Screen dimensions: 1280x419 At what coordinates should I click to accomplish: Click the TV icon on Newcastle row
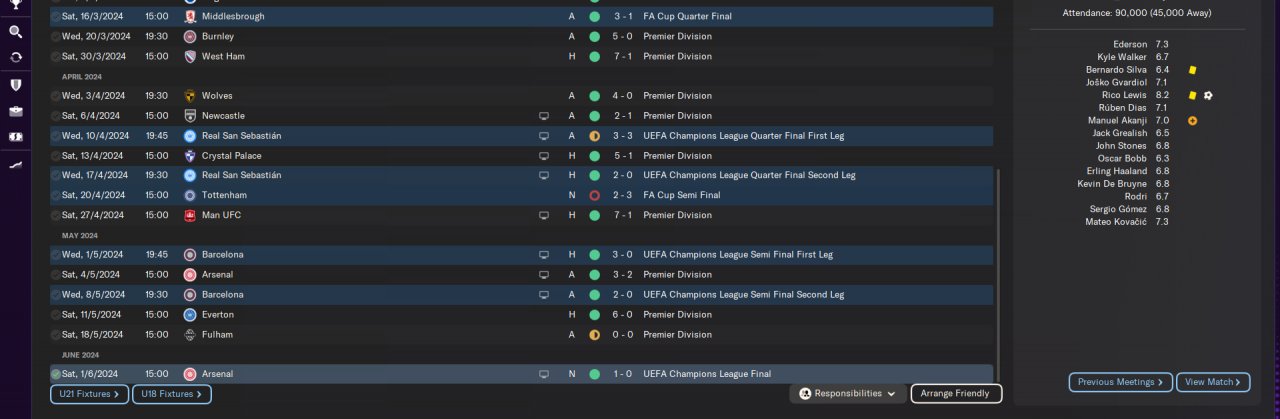544,116
